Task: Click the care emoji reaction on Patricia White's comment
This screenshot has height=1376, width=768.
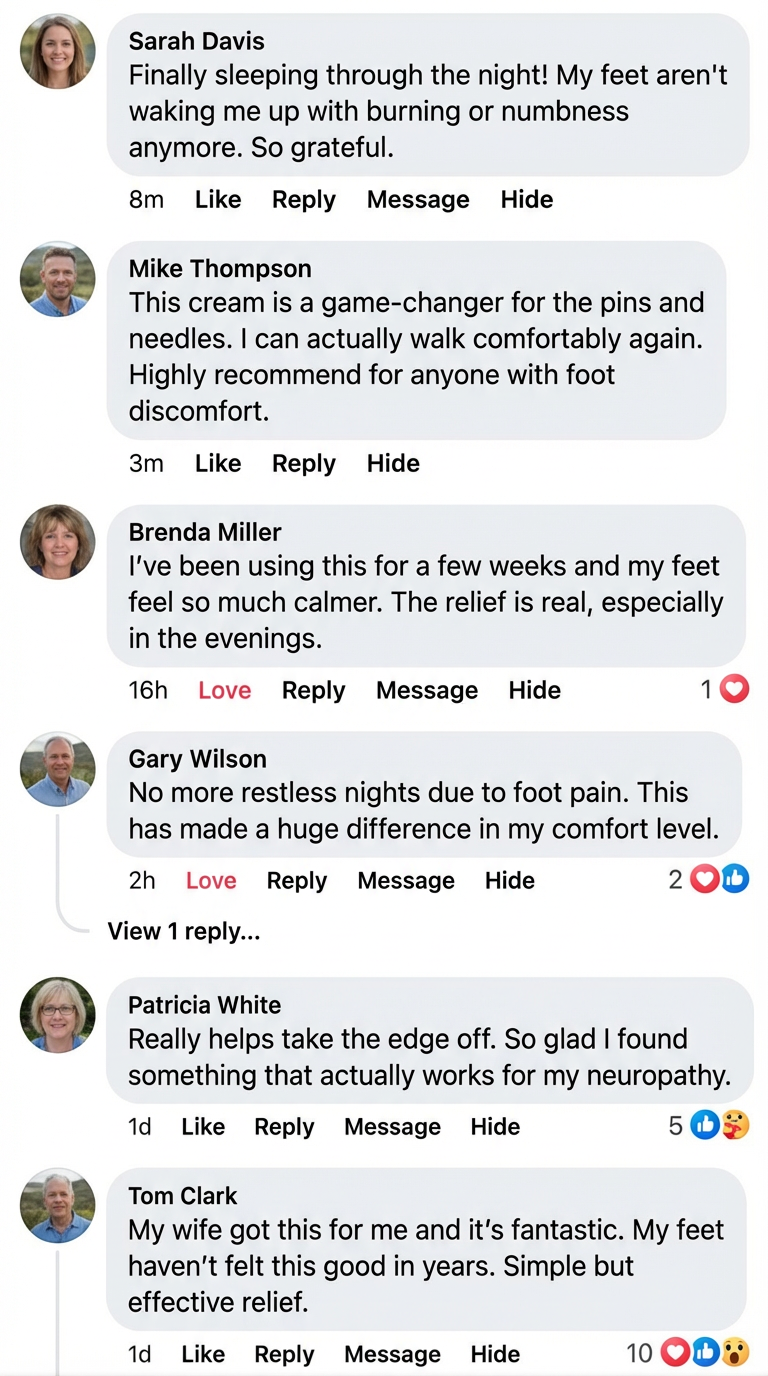Action: coord(736,1126)
